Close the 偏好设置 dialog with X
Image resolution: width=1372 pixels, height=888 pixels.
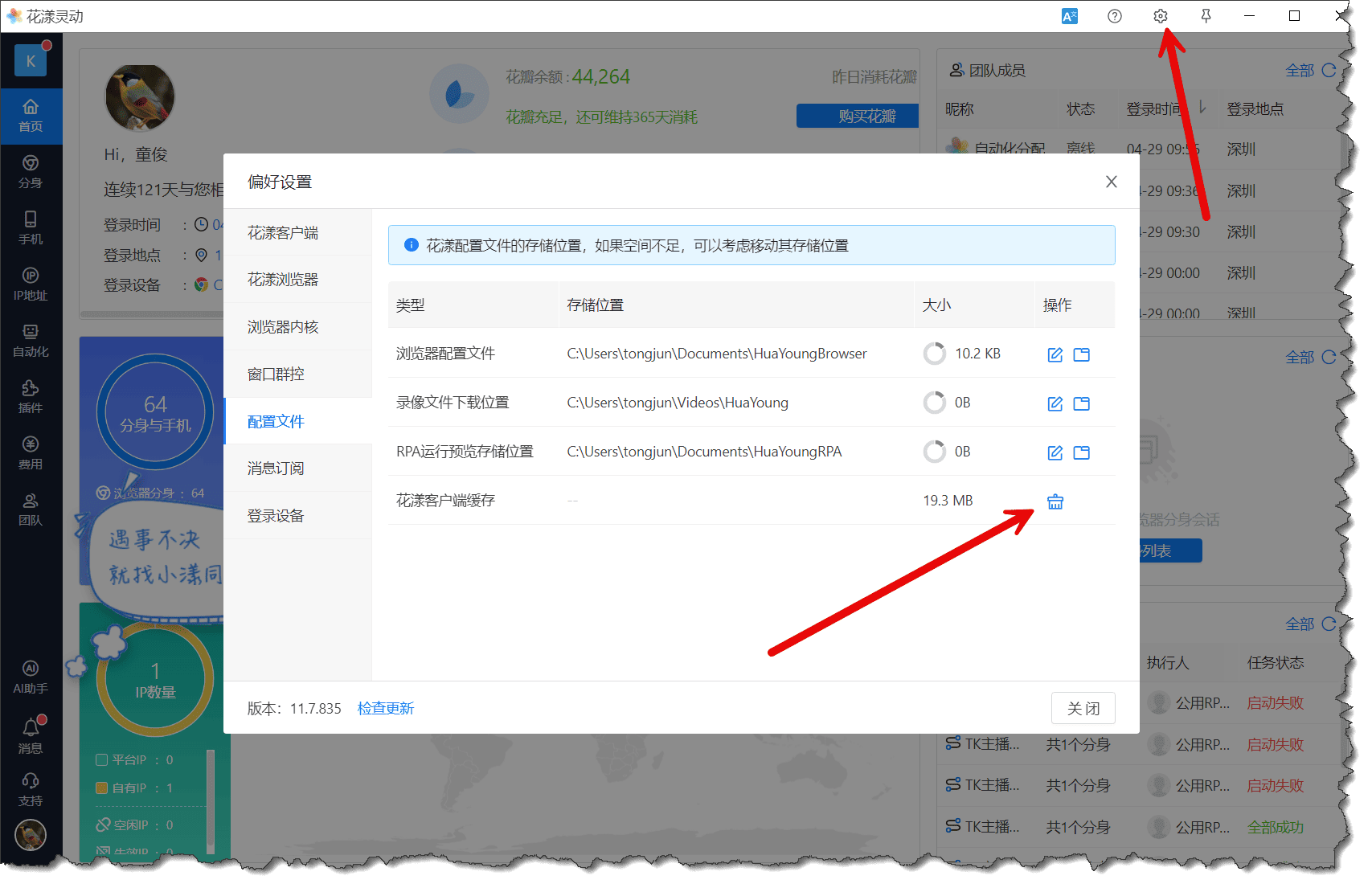[x=1111, y=182]
